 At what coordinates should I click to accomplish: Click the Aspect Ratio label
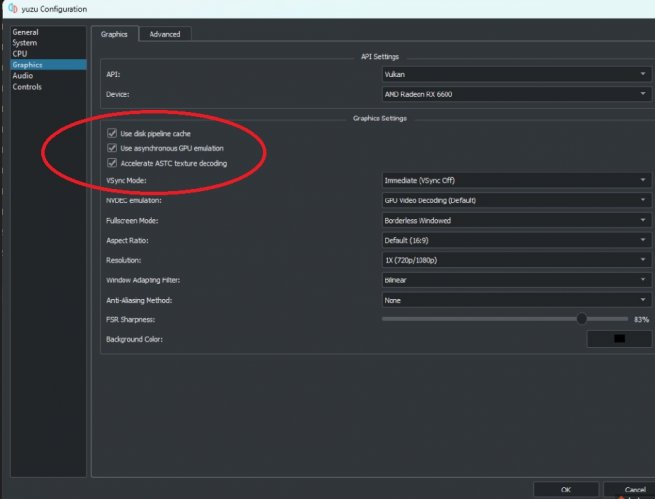point(127,241)
